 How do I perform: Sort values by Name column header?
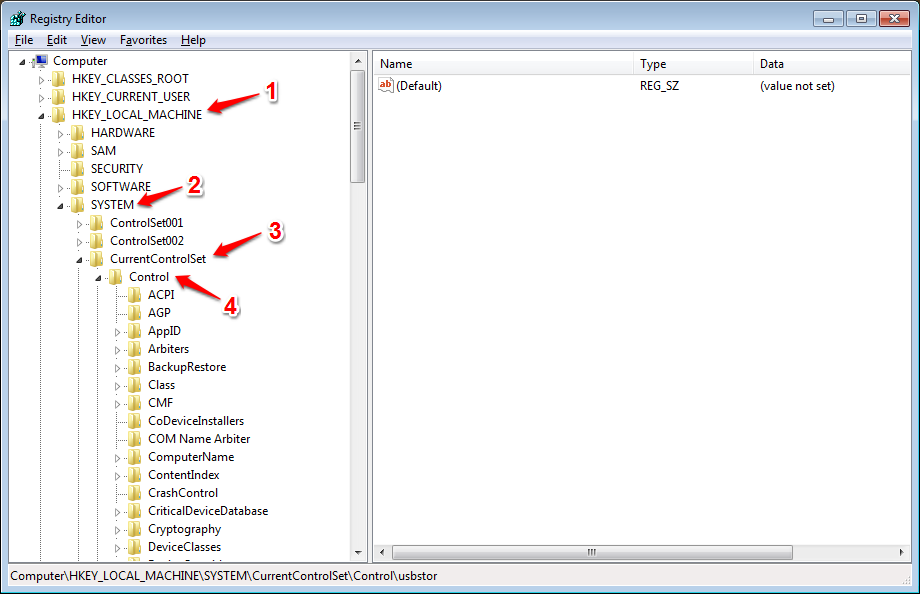tap(503, 63)
